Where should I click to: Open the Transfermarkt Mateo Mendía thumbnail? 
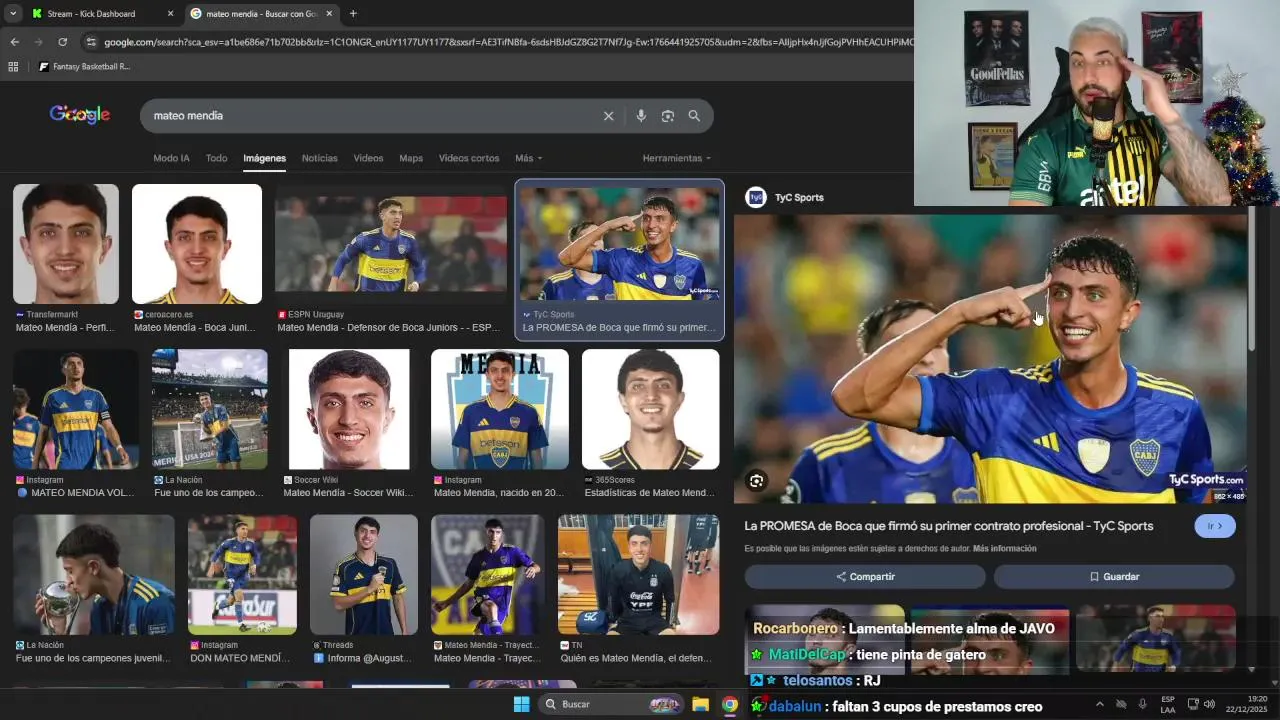click(x=66, y=244)
